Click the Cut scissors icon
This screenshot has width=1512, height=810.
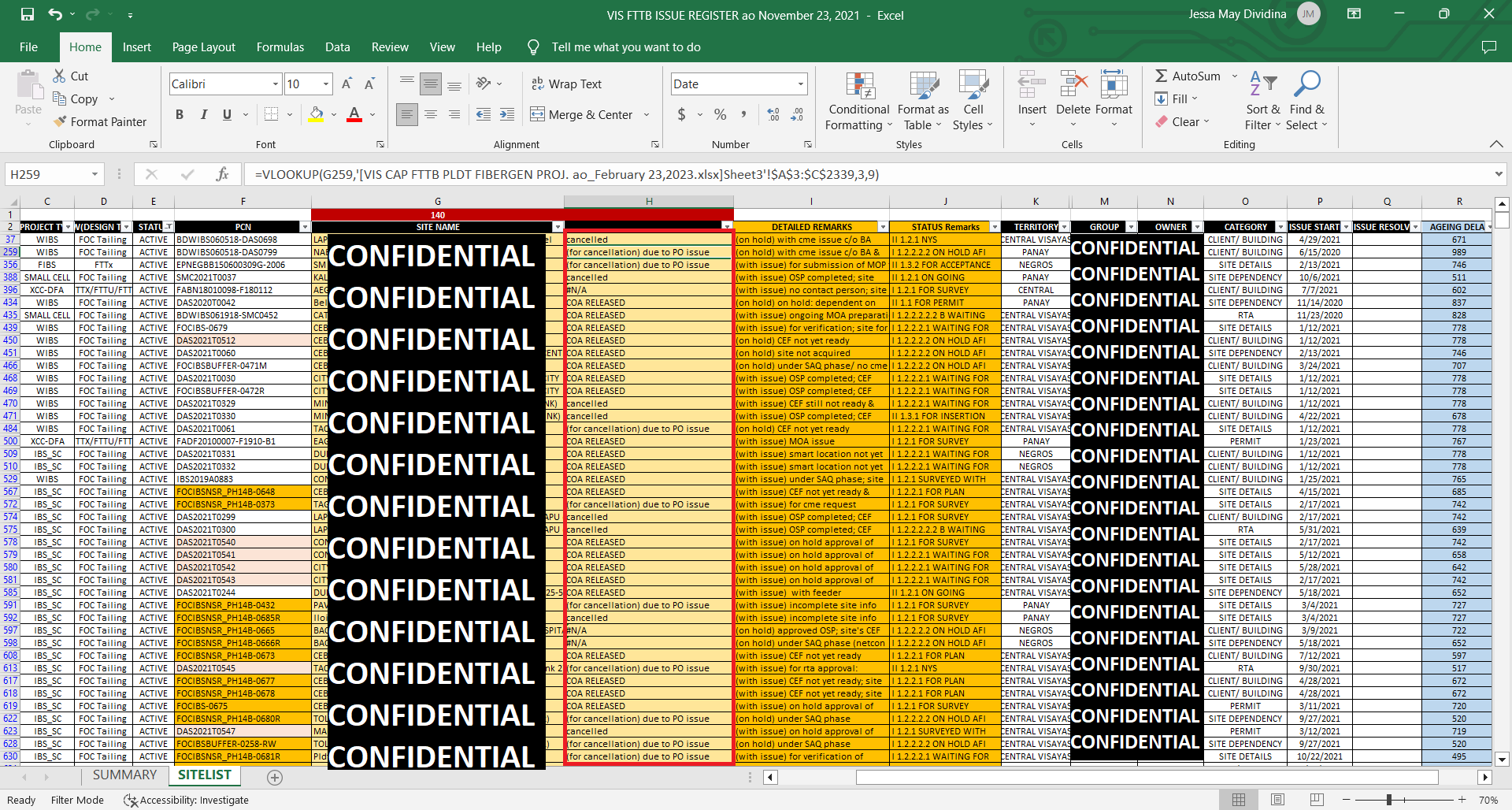point(59,76)
